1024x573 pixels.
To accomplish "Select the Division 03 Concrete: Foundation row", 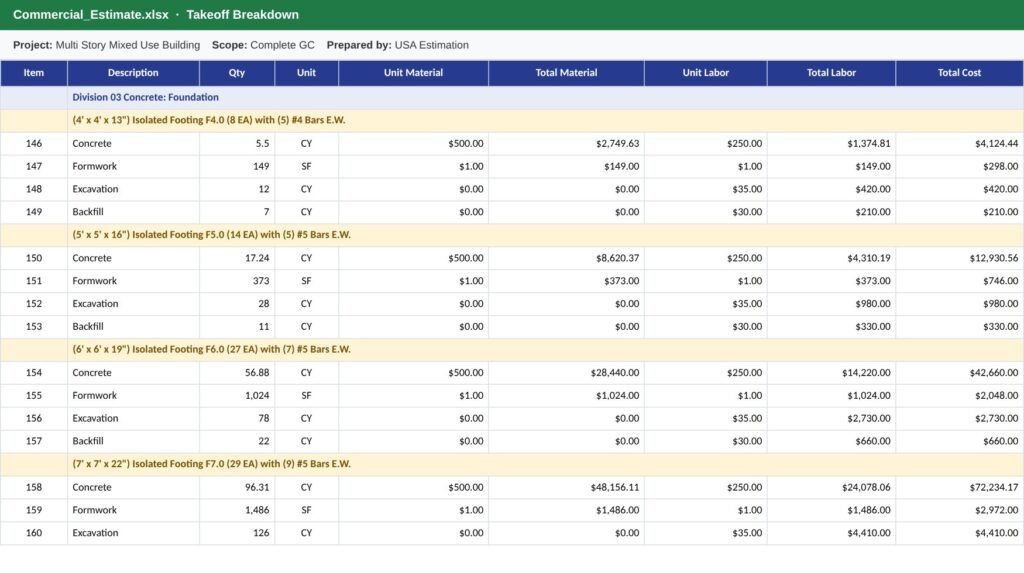I will 512,97.
